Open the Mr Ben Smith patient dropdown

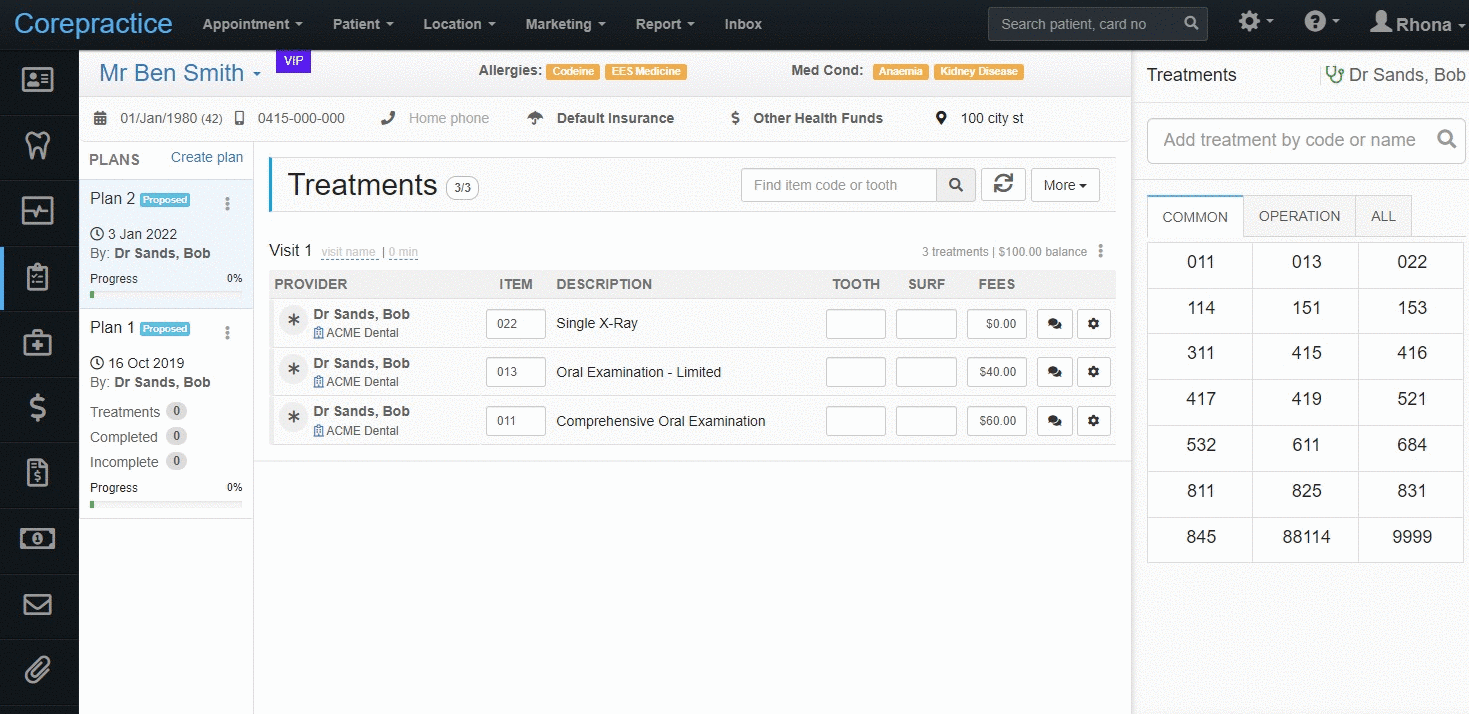(180, 73)
